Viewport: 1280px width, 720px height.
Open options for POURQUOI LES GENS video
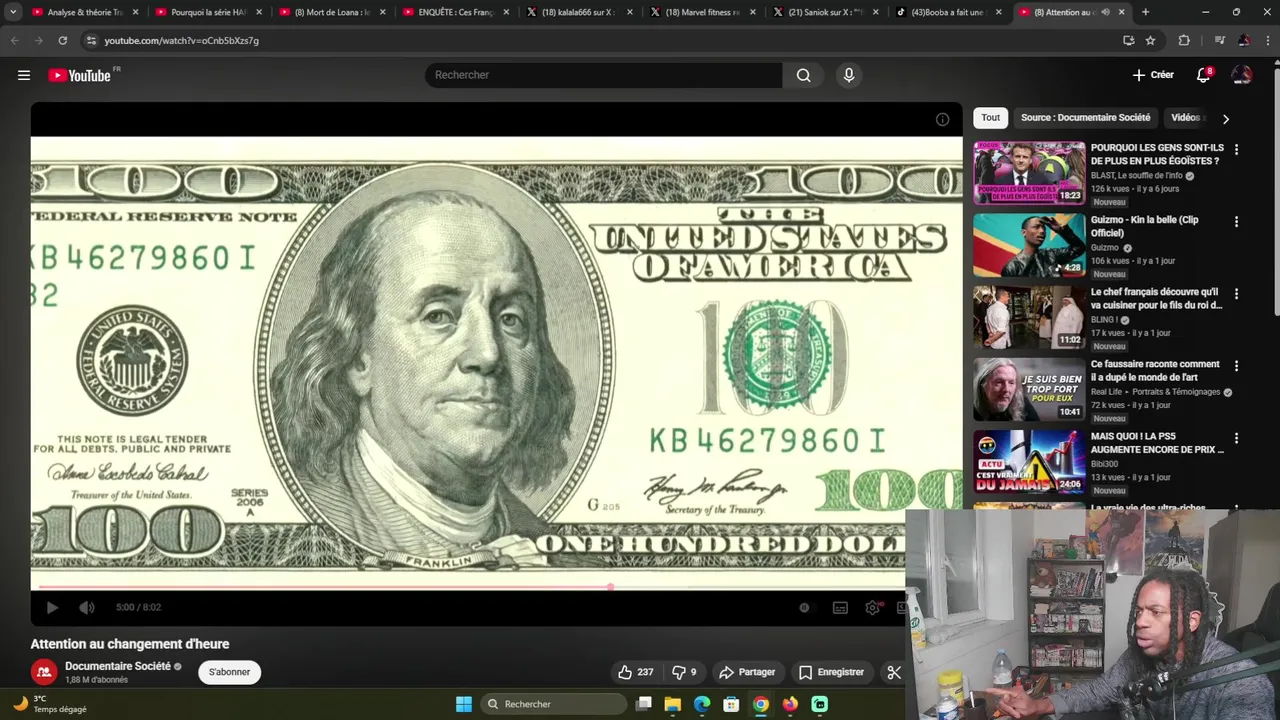point(1236,149)
